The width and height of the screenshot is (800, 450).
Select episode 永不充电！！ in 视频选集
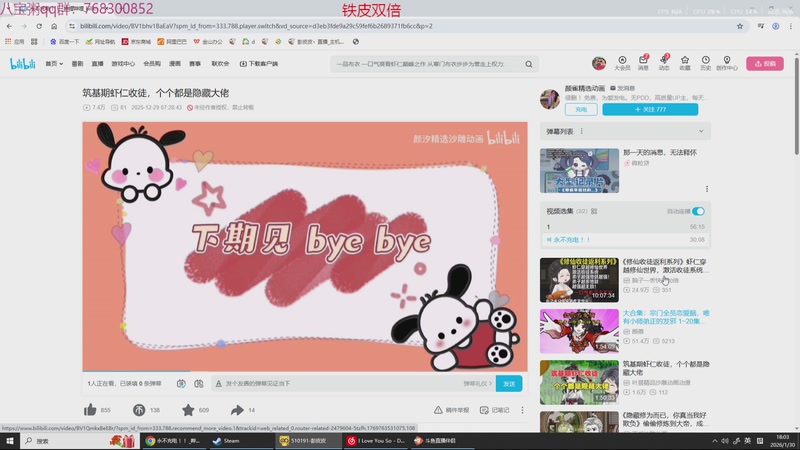626,239
